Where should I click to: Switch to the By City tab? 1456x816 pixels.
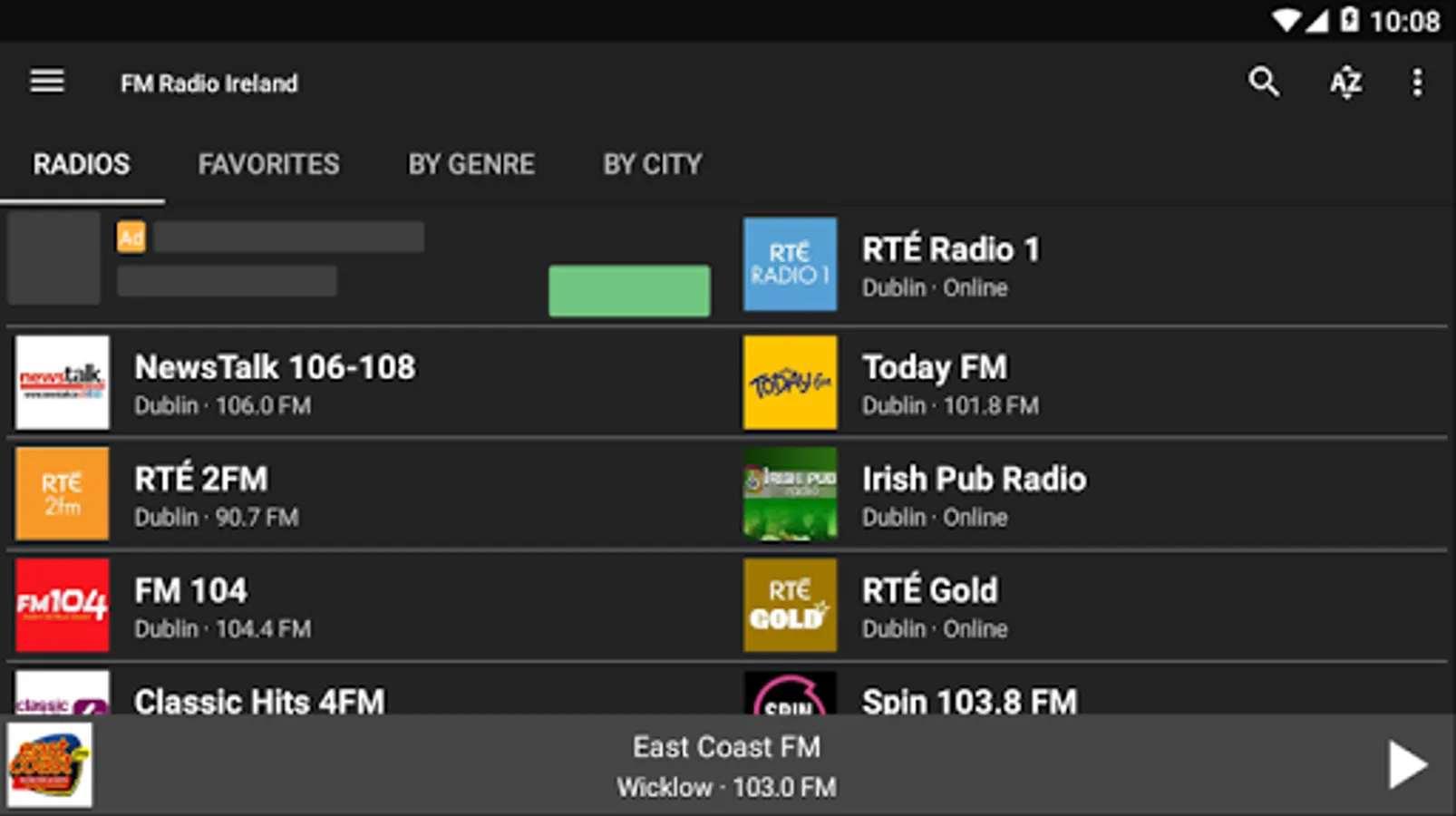click(x=653, y=164)
